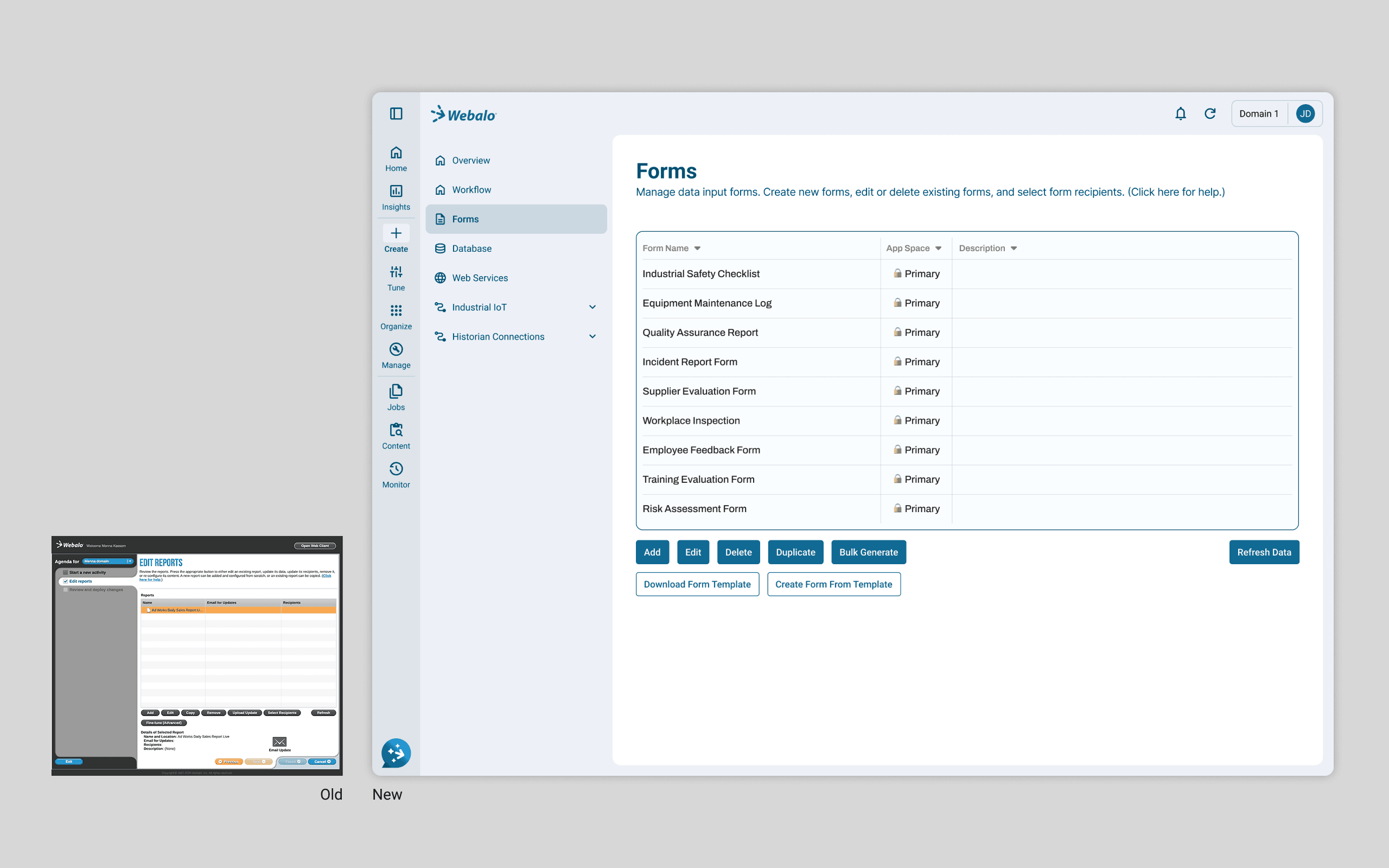The width and height of the screenshot is (1389, 868).
Task: Open the notifications bell
Action: pyautogui.click(x=1180, y=114)
